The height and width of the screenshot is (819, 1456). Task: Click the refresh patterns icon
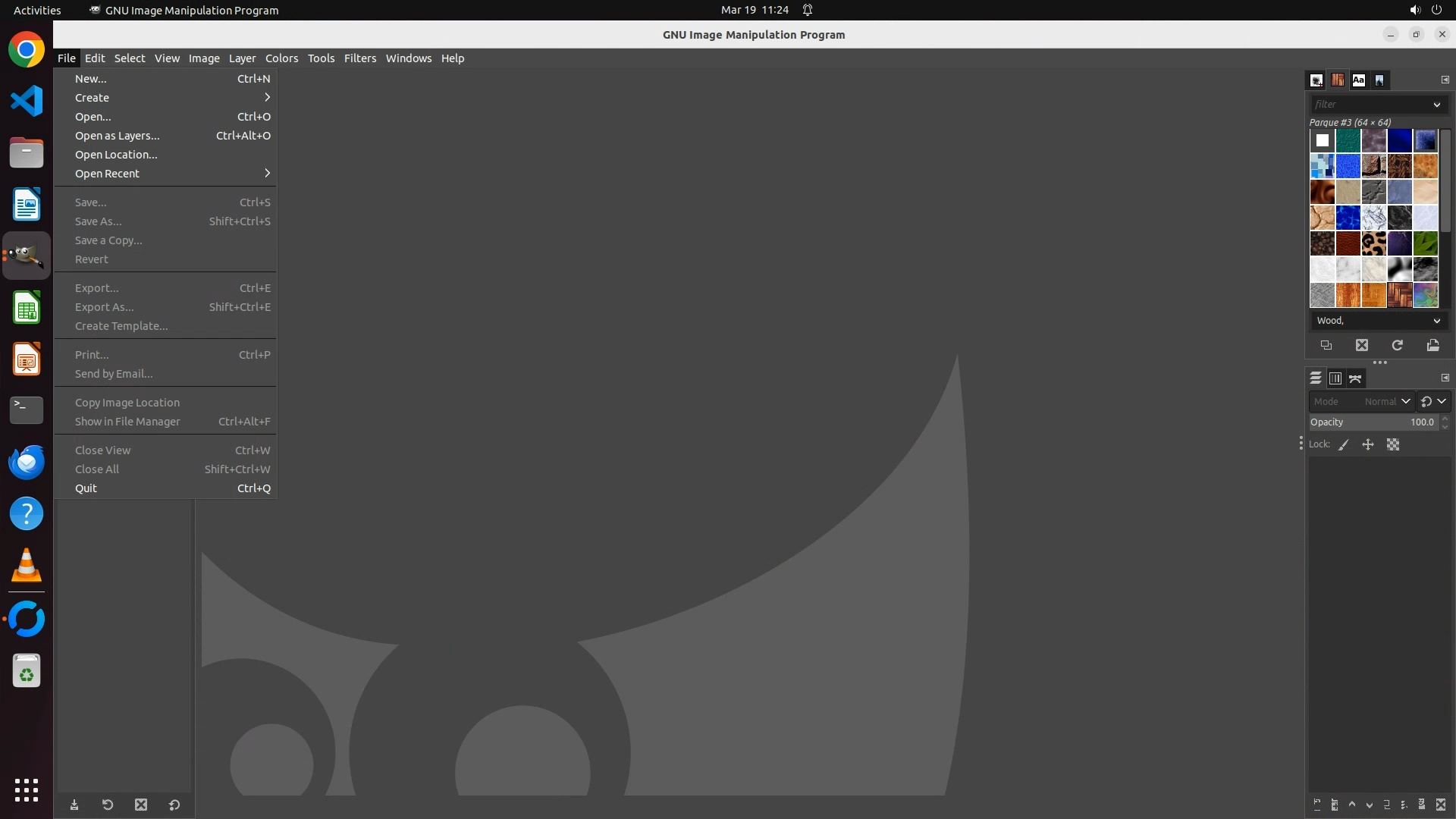pyautogui.click(x=1397, y=345)
